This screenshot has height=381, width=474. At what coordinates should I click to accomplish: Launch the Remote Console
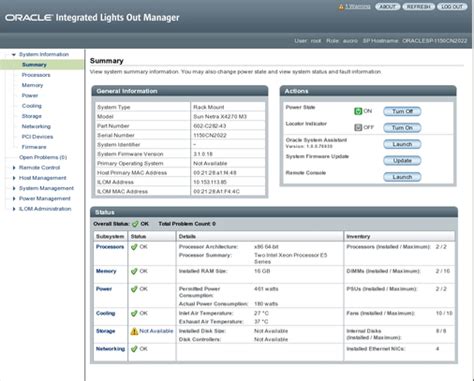(x=402, y=177)
